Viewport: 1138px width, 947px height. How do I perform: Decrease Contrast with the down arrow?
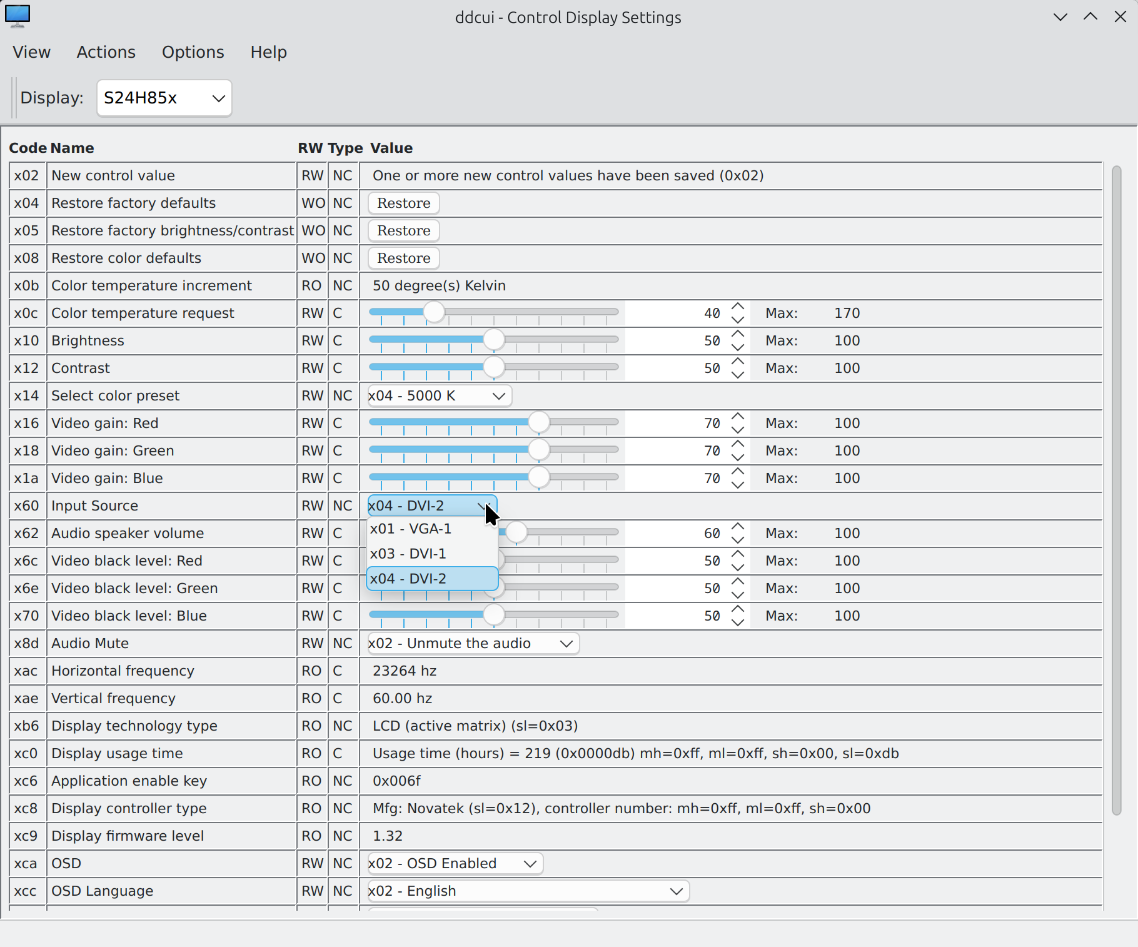[x=738, y=374]
